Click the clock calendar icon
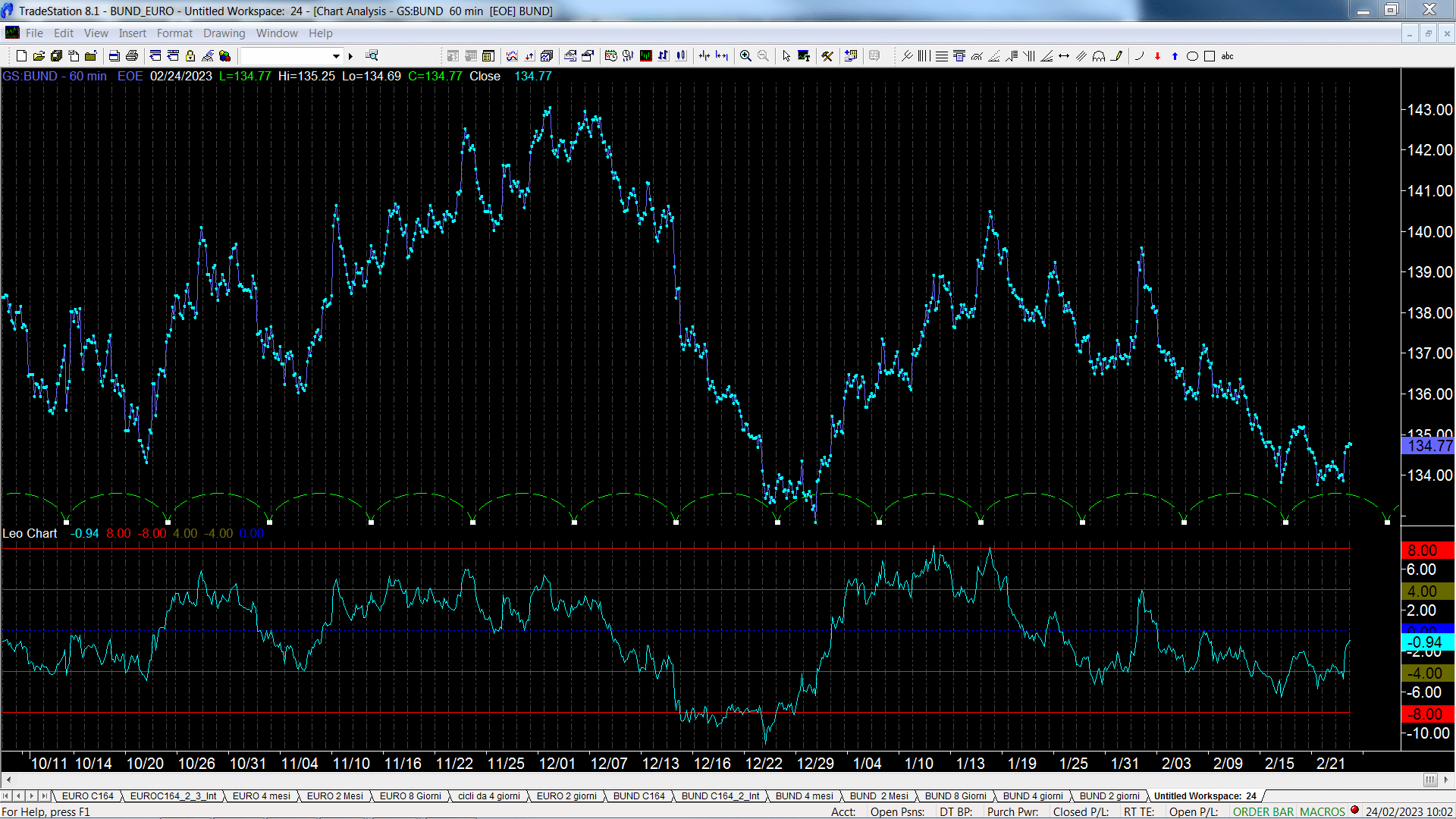 click(x=611, y=56)
